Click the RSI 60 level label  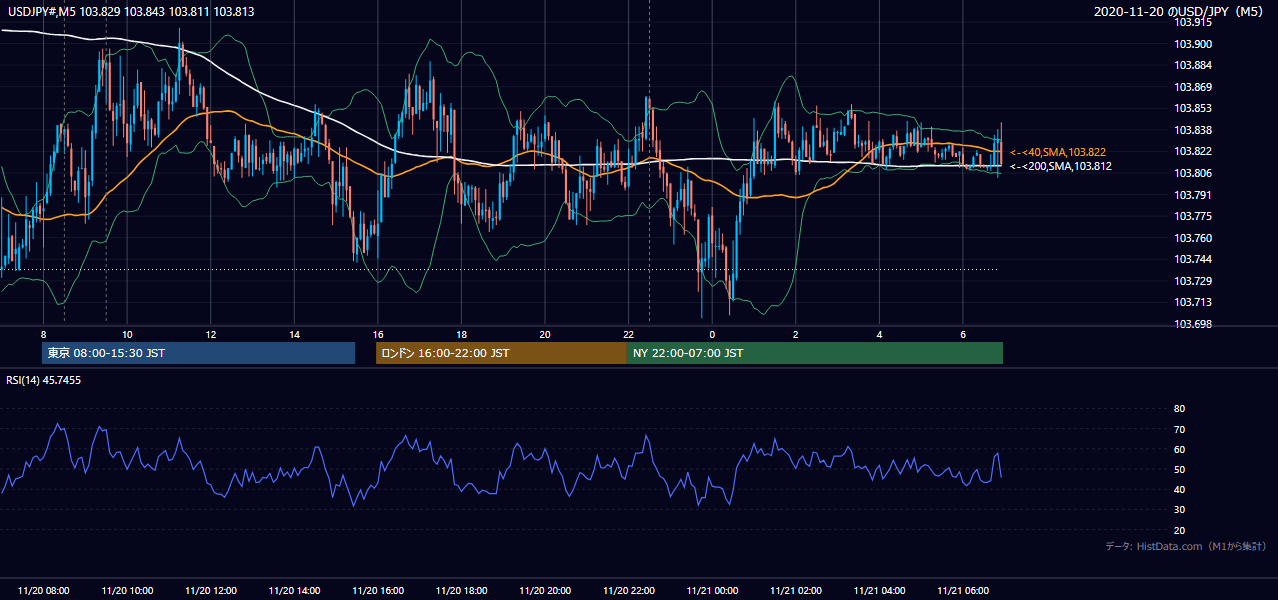(1180, 449)
